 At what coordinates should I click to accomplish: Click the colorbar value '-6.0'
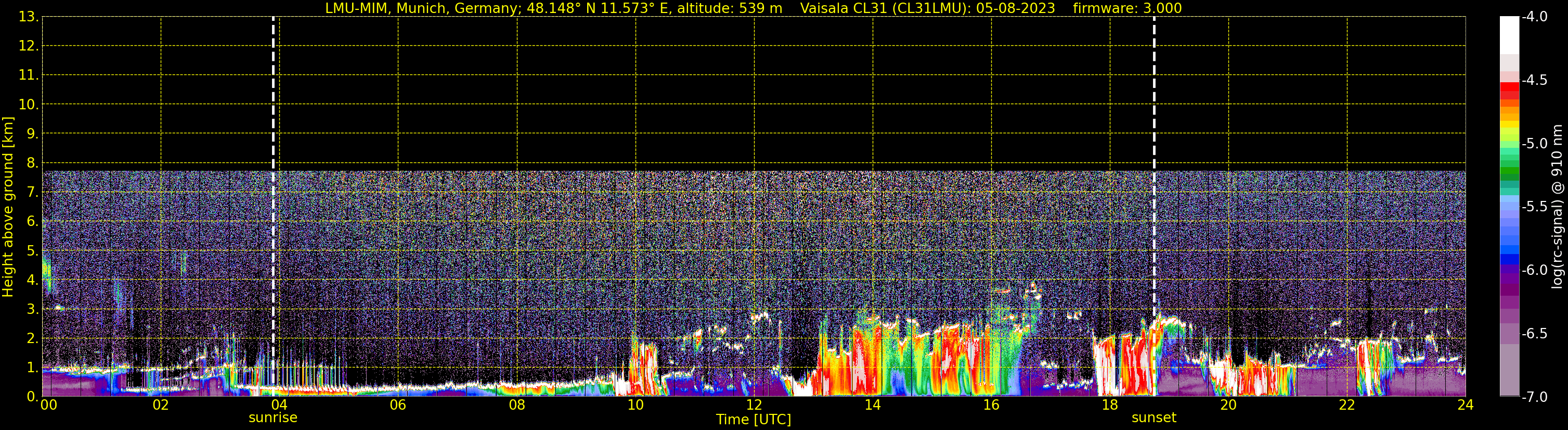[x=1534, y=270]
